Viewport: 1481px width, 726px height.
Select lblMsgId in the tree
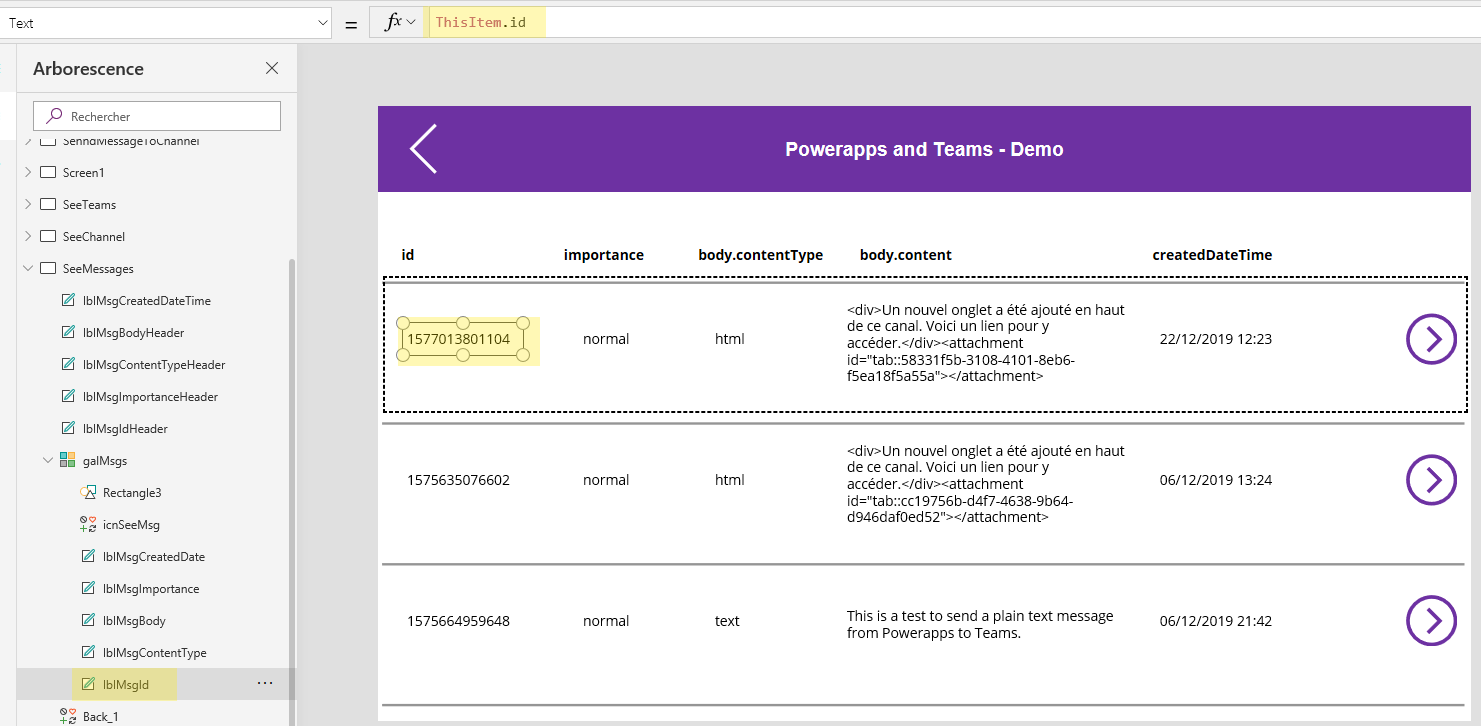click(124, 684)
